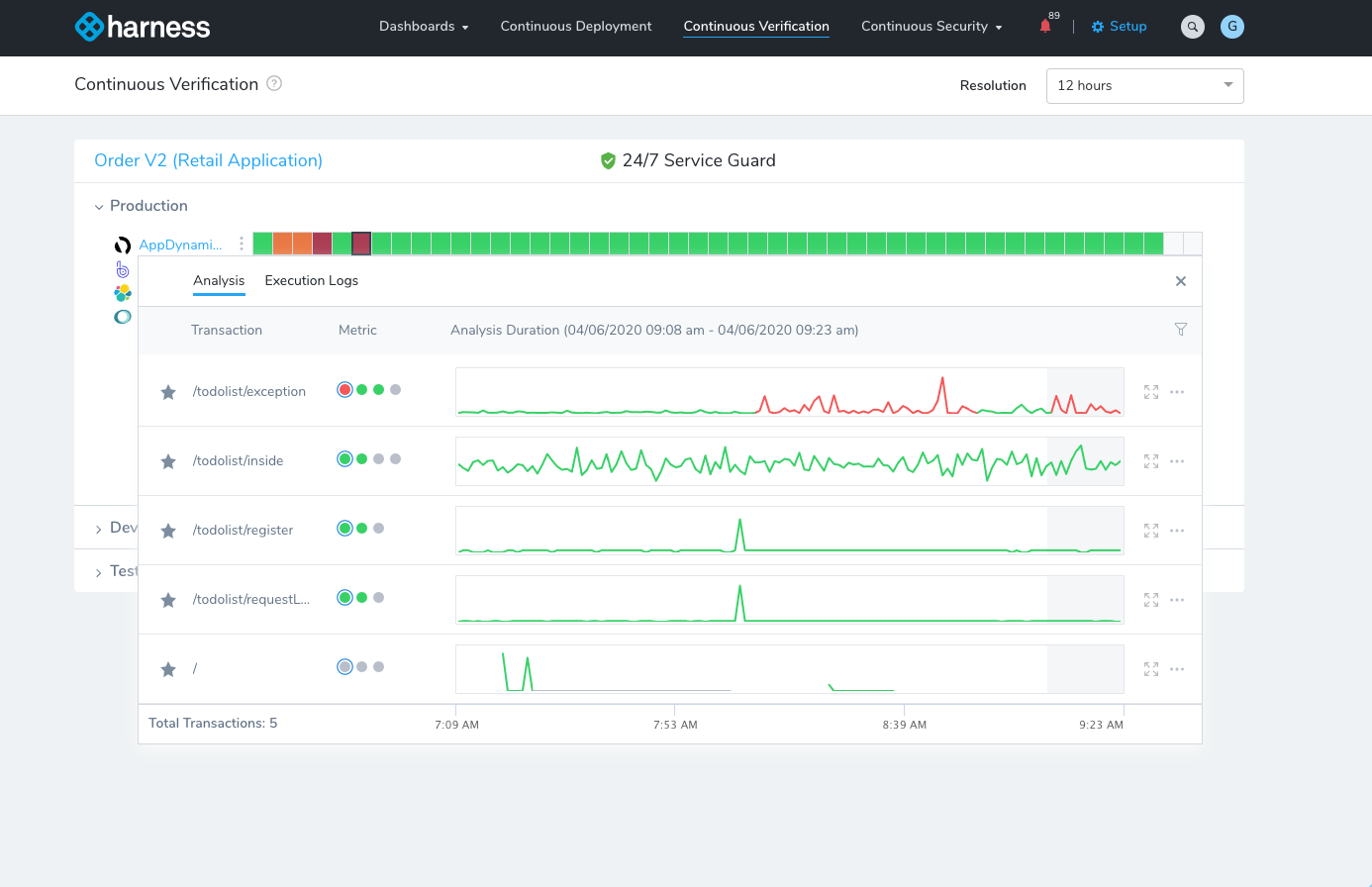This screenshot has width=1372, height=887.
Task: Click the filter funnel icon
Action: pyautogui.click(x=1180, y=330)
